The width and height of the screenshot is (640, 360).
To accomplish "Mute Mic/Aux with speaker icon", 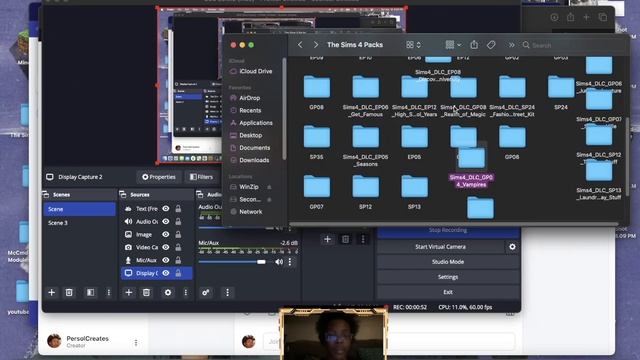I will (279, 262).
